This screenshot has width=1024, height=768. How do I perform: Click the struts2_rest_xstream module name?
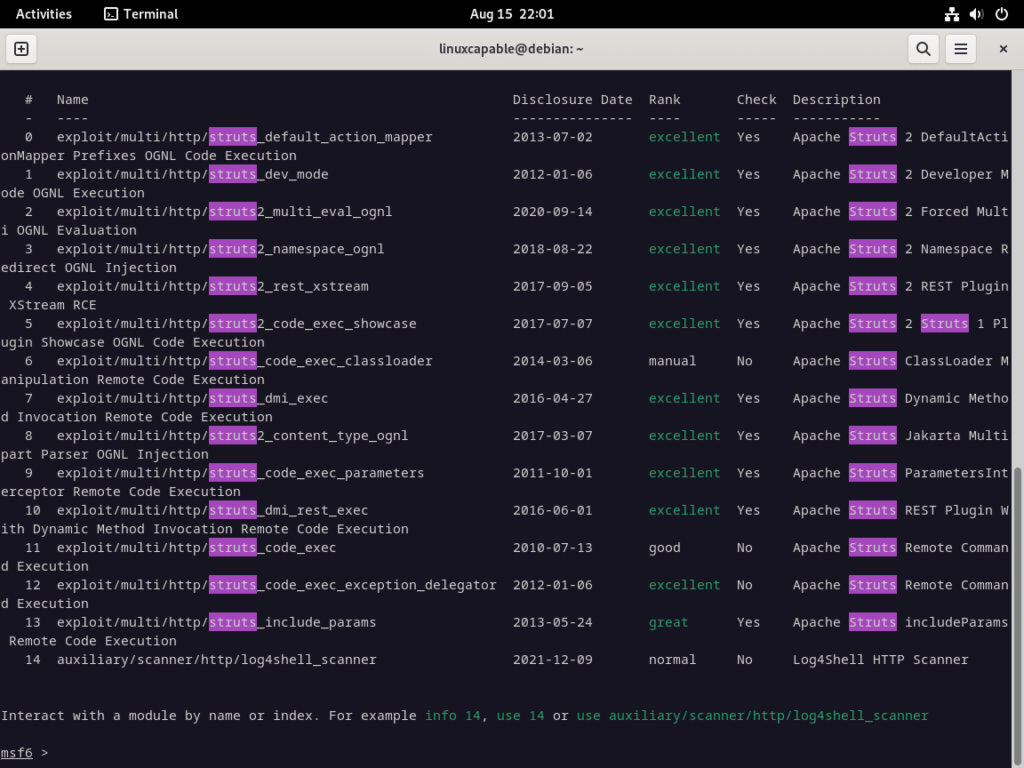(212, 286)
